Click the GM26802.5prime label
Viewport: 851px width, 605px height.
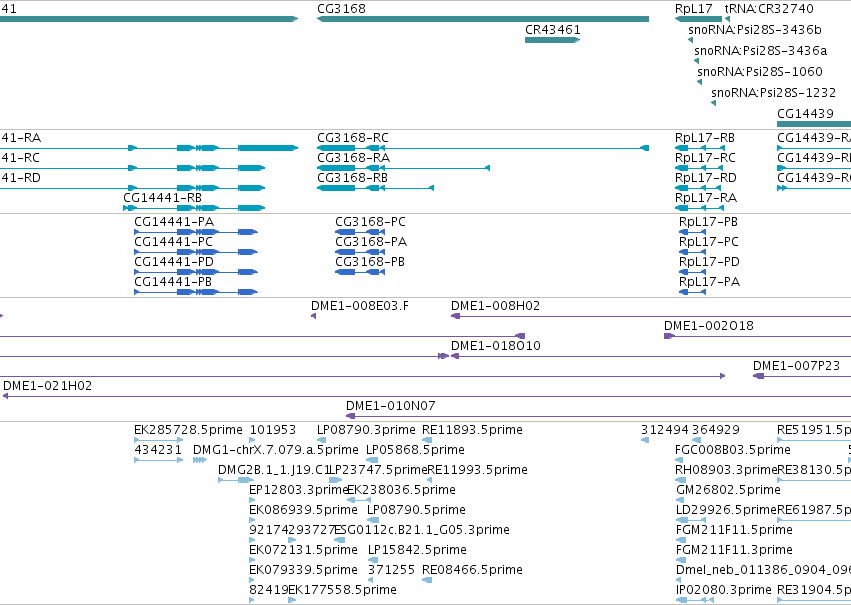[728, 490]
